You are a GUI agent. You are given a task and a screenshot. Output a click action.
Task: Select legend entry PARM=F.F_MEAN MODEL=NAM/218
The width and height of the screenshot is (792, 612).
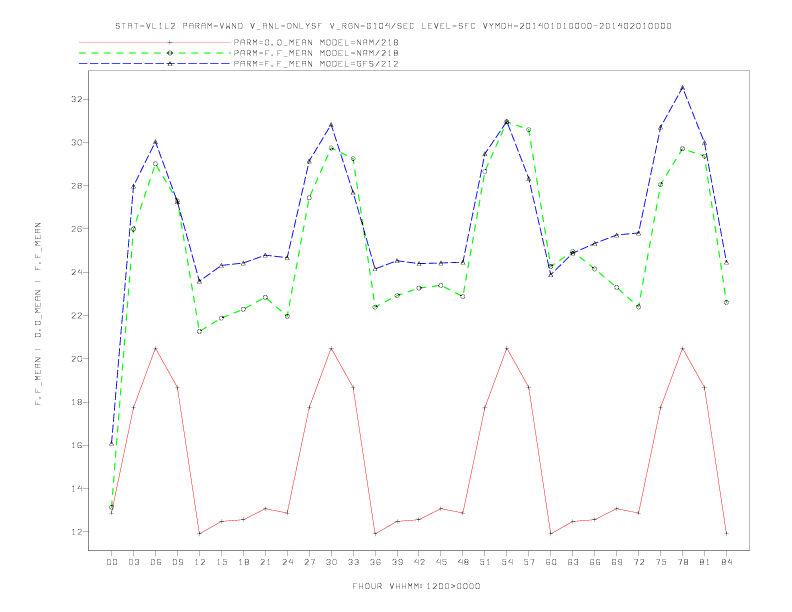click(x=316, y=53)
